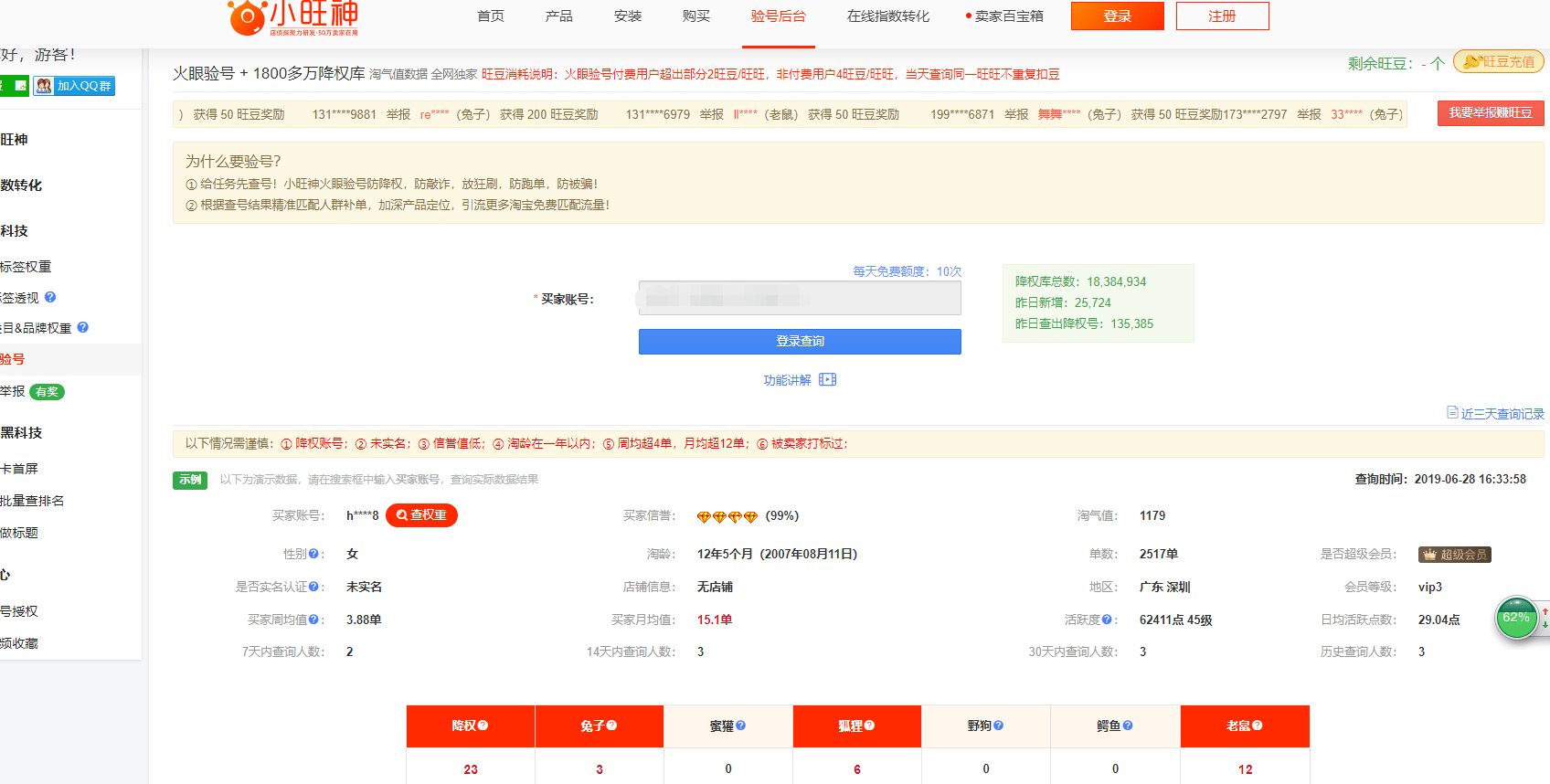Screen dimensions: 1550x784
Task: Click the orange 登录 button
Action: pyautogui.click(x=1118, y=16)
